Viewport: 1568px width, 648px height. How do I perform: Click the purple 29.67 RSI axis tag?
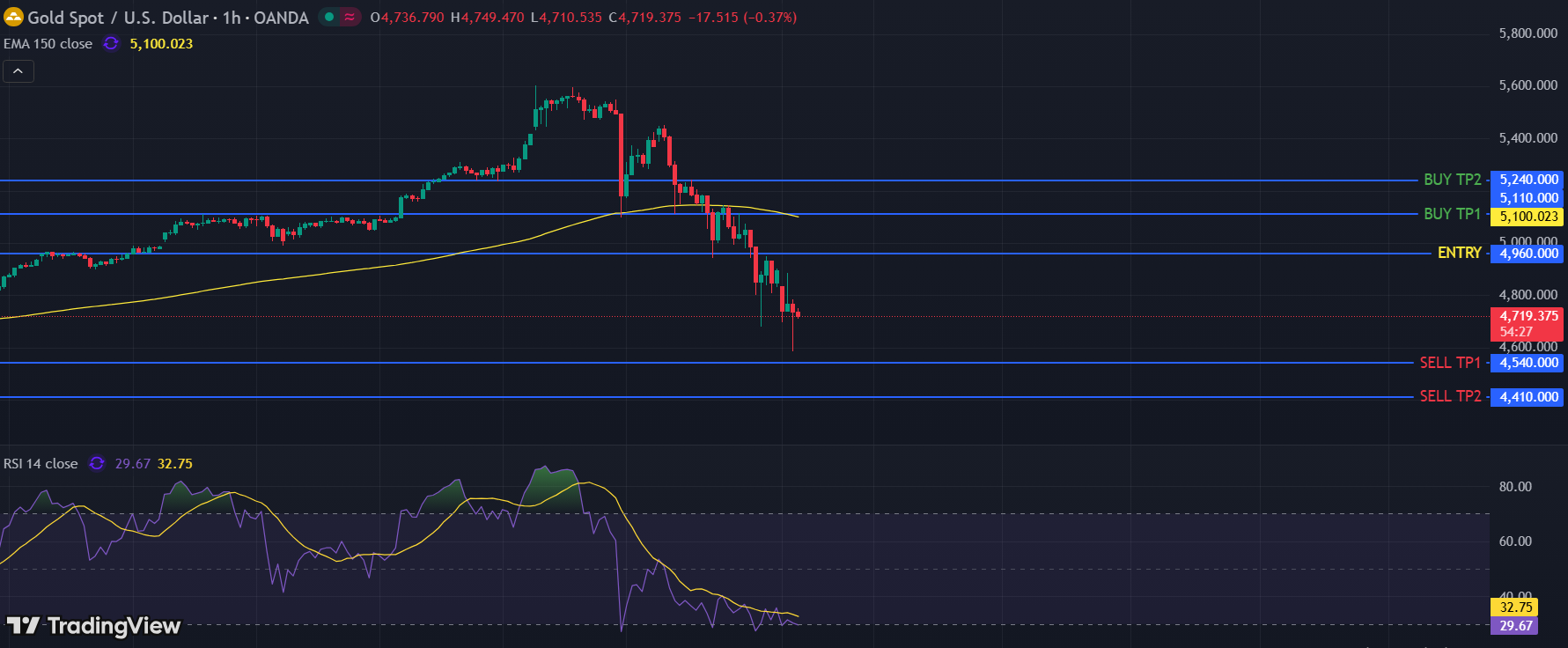[x=1515, y=626]
